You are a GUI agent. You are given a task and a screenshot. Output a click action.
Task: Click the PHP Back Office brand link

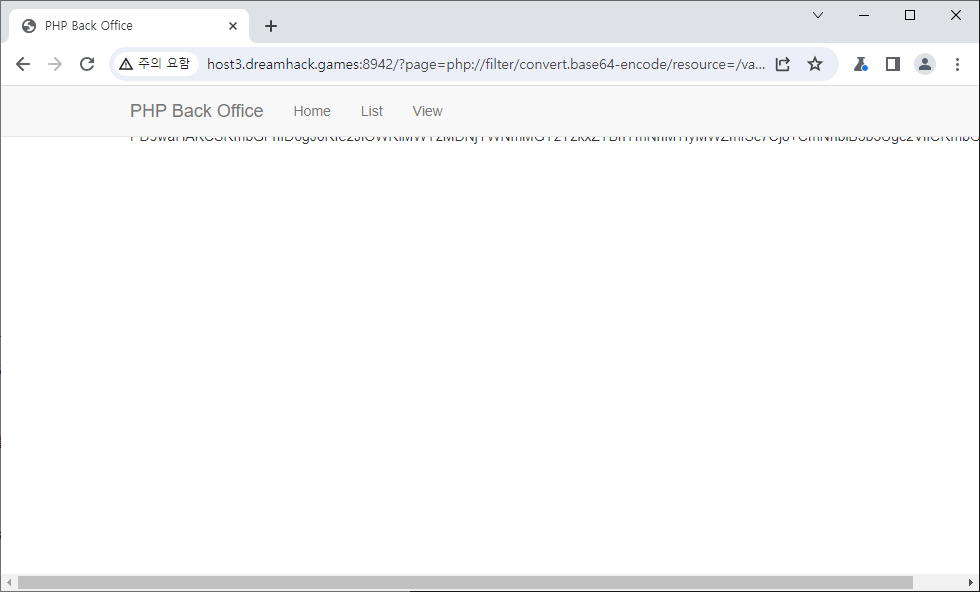click(x=197, y=111)
